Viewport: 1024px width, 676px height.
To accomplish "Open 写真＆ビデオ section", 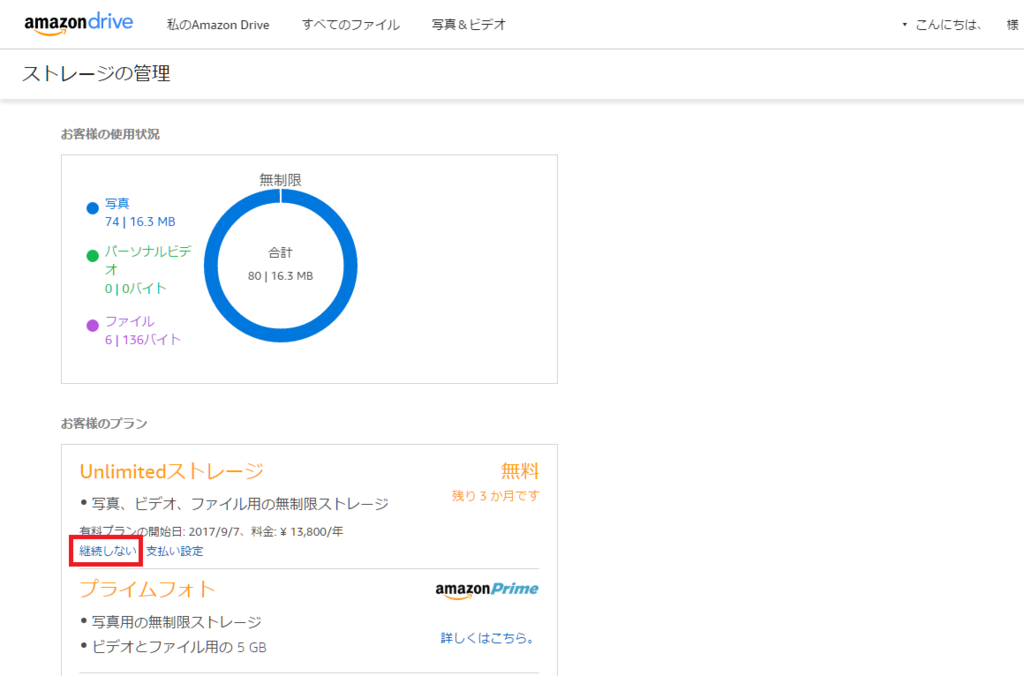I will [469, 25].
